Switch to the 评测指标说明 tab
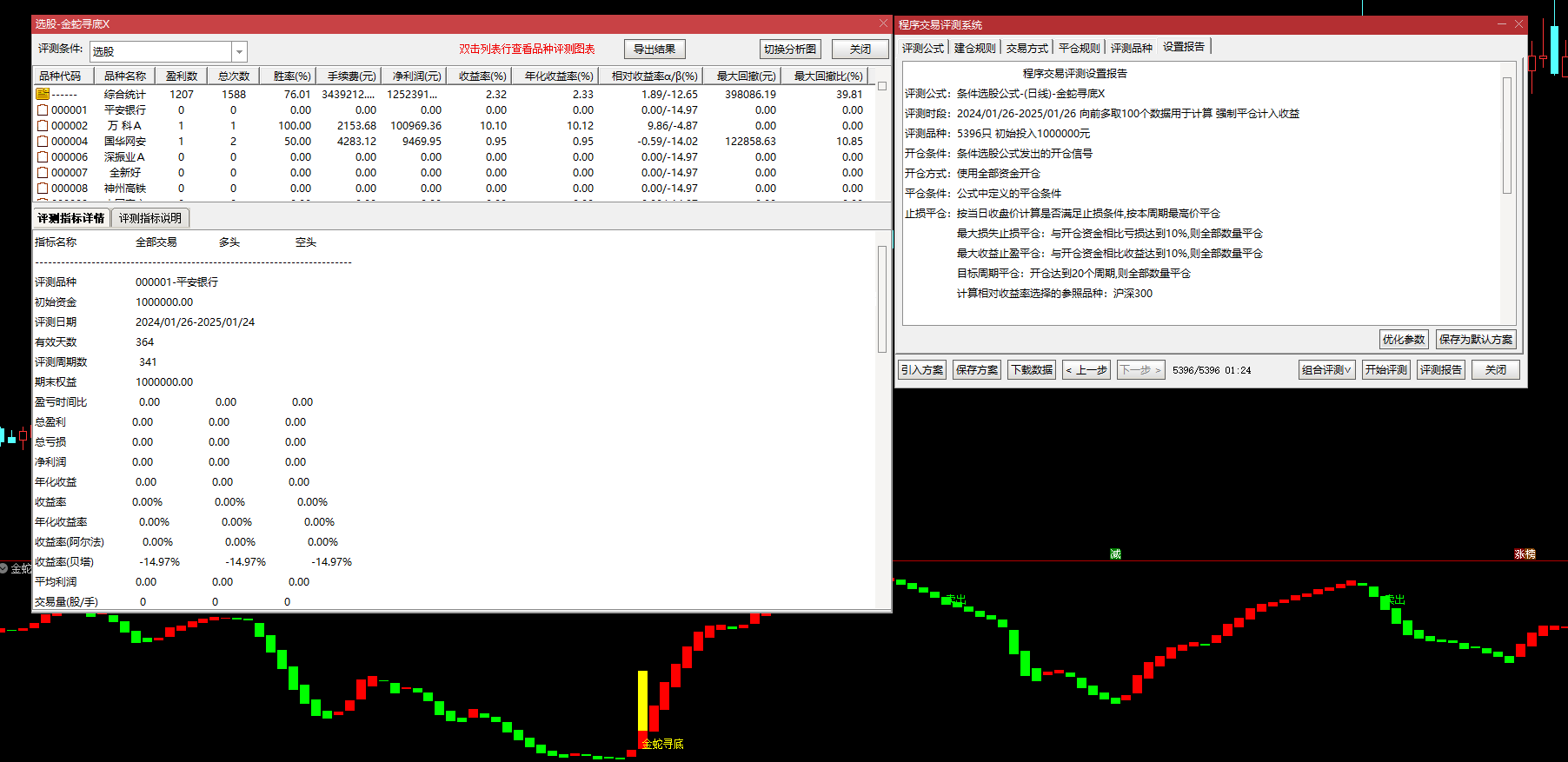This screenshot has height=762, width=1568. coord(150,218)
